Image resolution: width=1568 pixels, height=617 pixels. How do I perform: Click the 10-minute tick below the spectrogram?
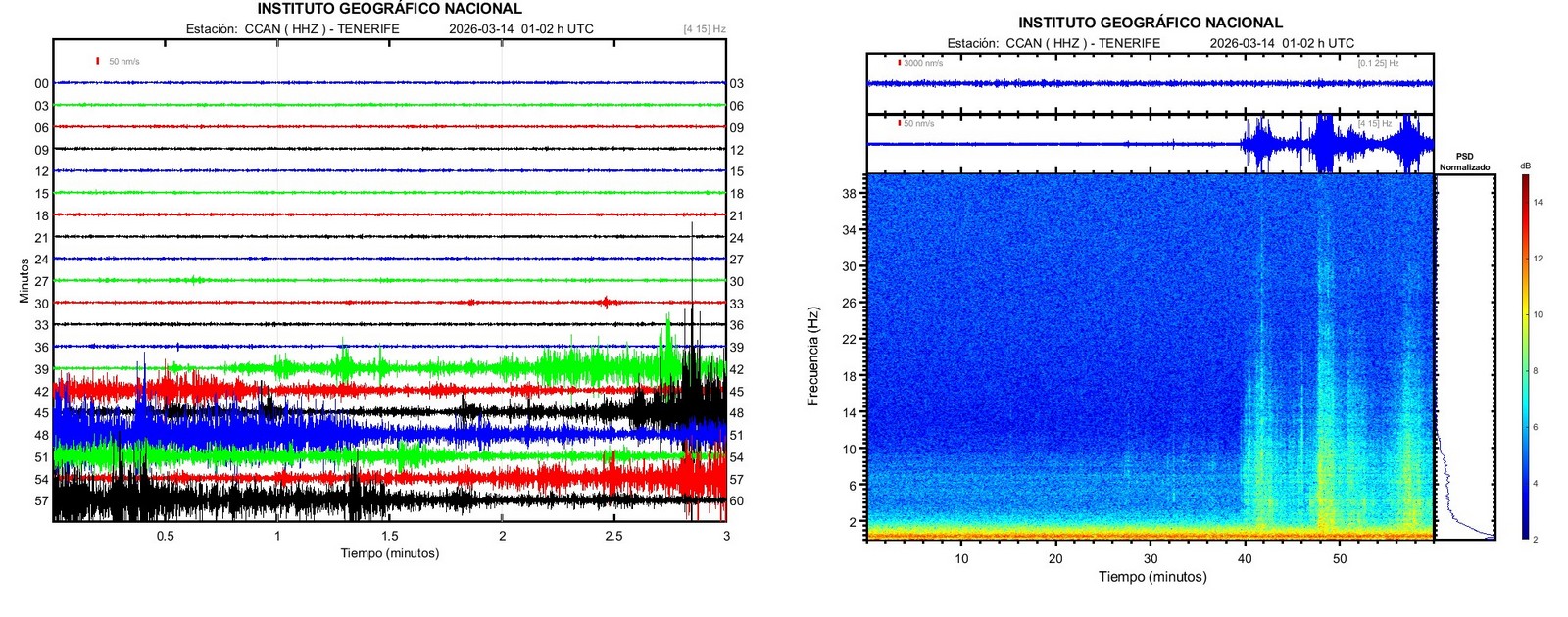point(961,558)
